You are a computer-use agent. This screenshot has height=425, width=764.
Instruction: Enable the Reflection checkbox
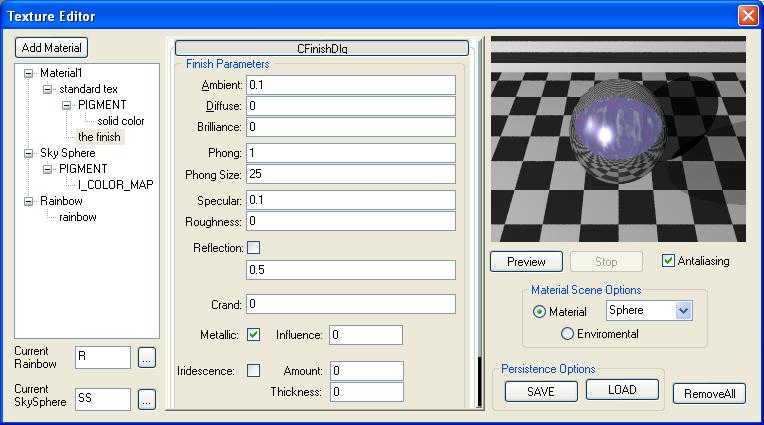click(x=253, y=247)
